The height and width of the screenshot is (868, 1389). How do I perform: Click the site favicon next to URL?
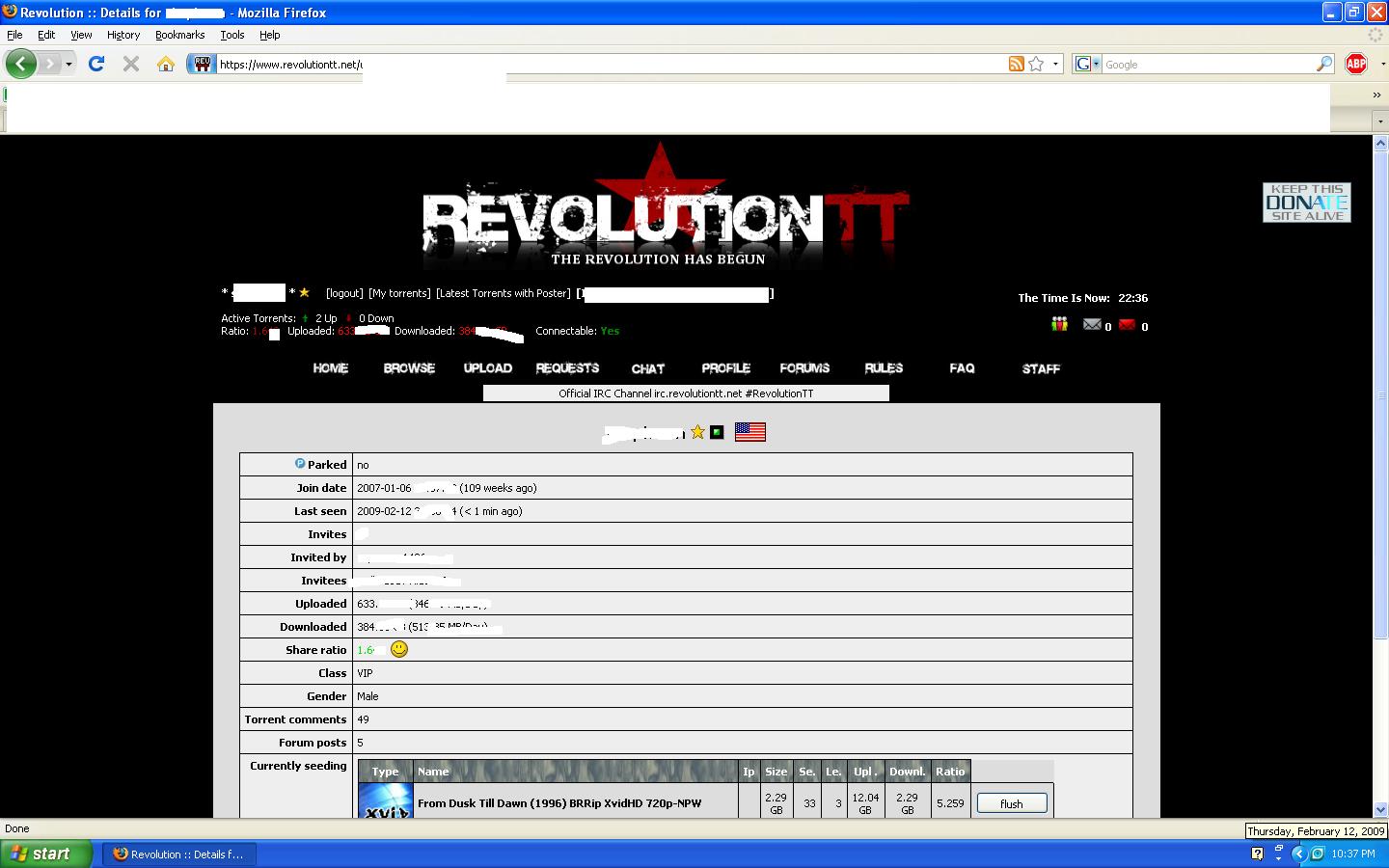(202, 64)
